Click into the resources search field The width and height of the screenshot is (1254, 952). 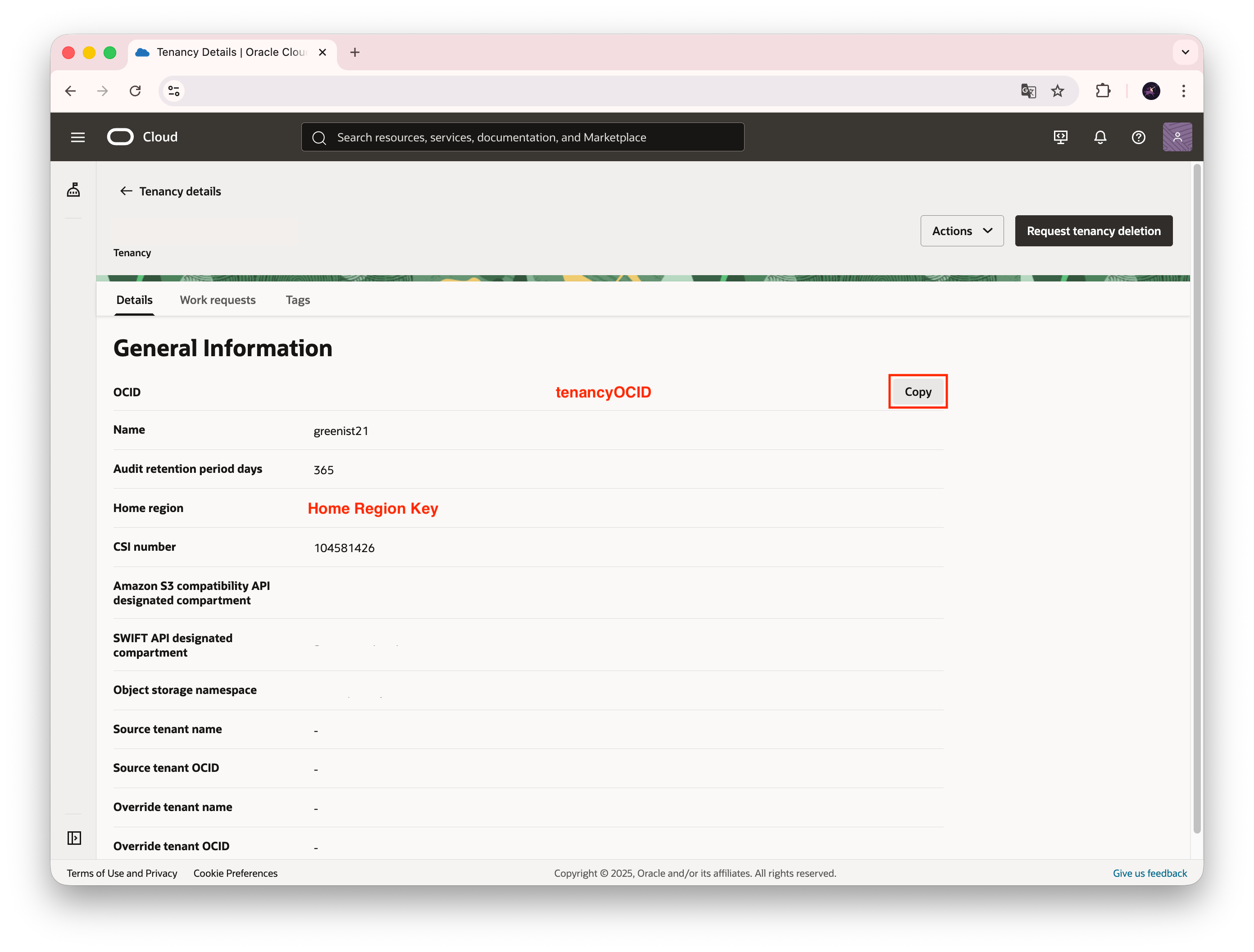tap(522, 137)
